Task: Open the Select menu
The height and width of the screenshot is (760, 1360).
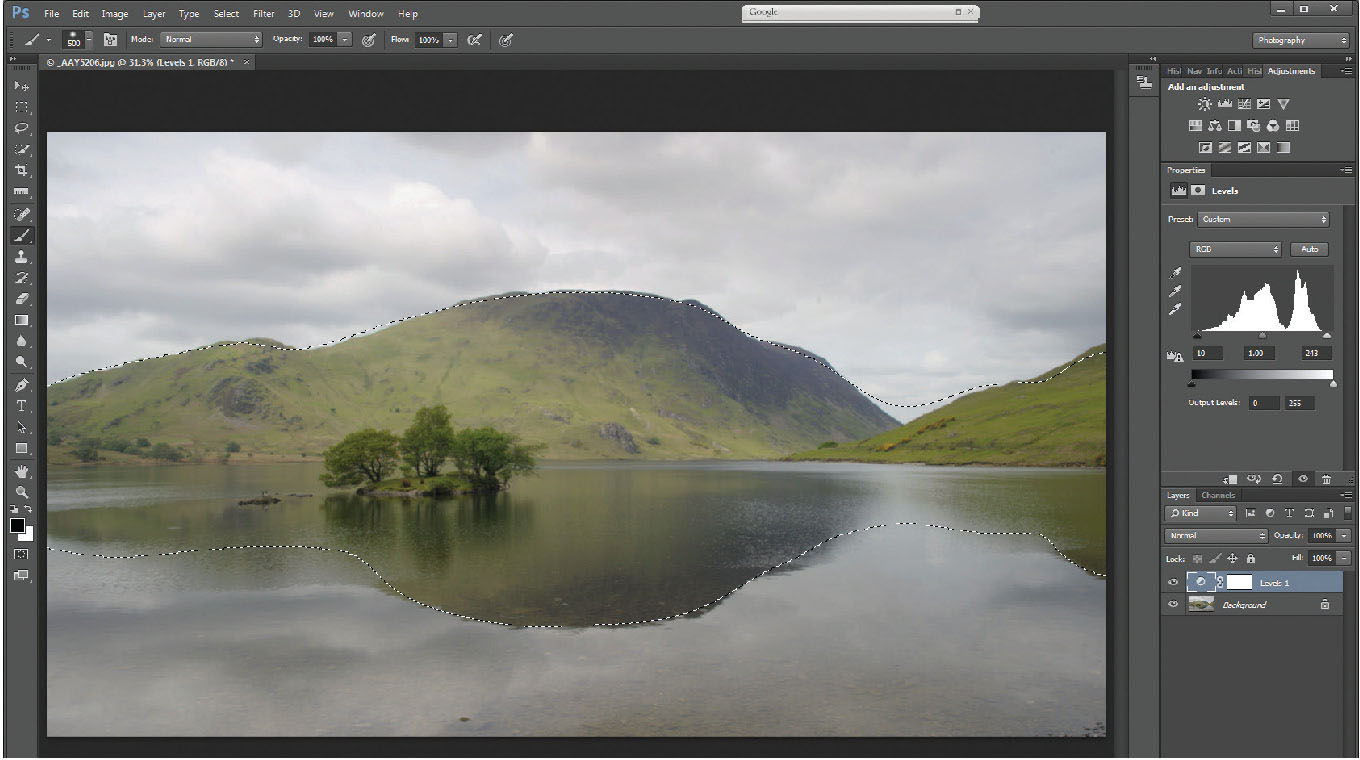Action: point(226,14)
